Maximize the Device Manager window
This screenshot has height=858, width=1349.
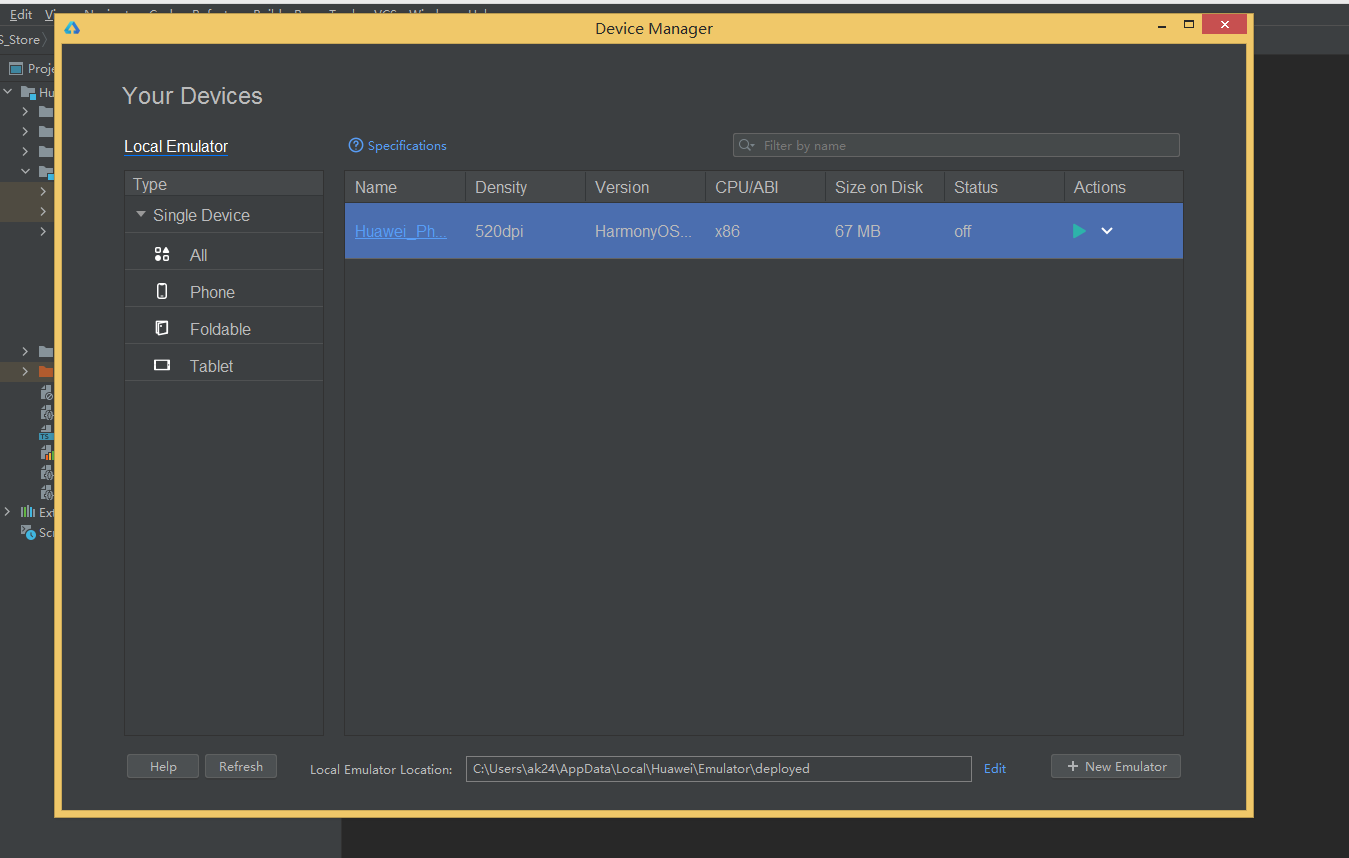point(1189,24)
